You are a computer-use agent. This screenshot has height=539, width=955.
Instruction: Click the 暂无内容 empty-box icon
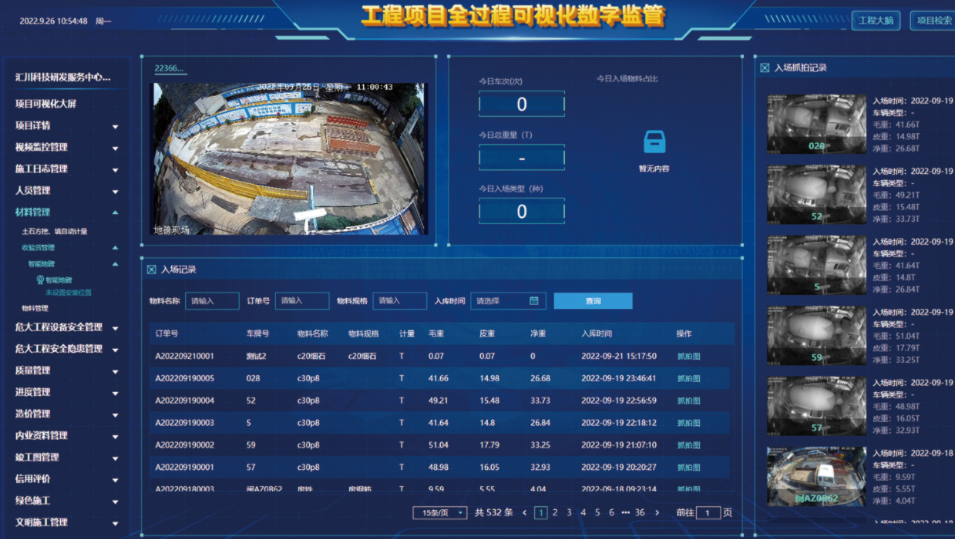click(654, 142)
